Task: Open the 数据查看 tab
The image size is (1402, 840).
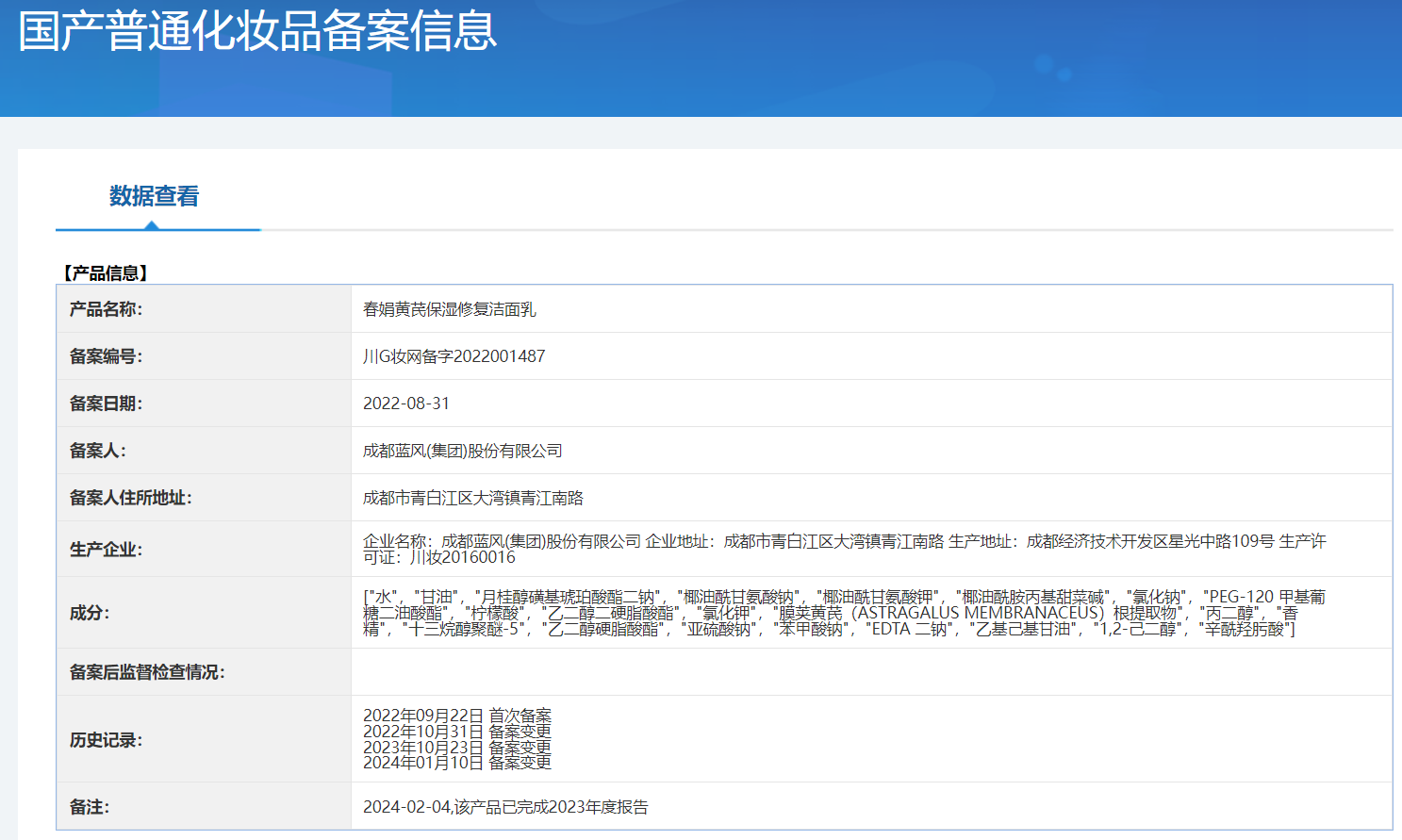Action: [155, 196]
